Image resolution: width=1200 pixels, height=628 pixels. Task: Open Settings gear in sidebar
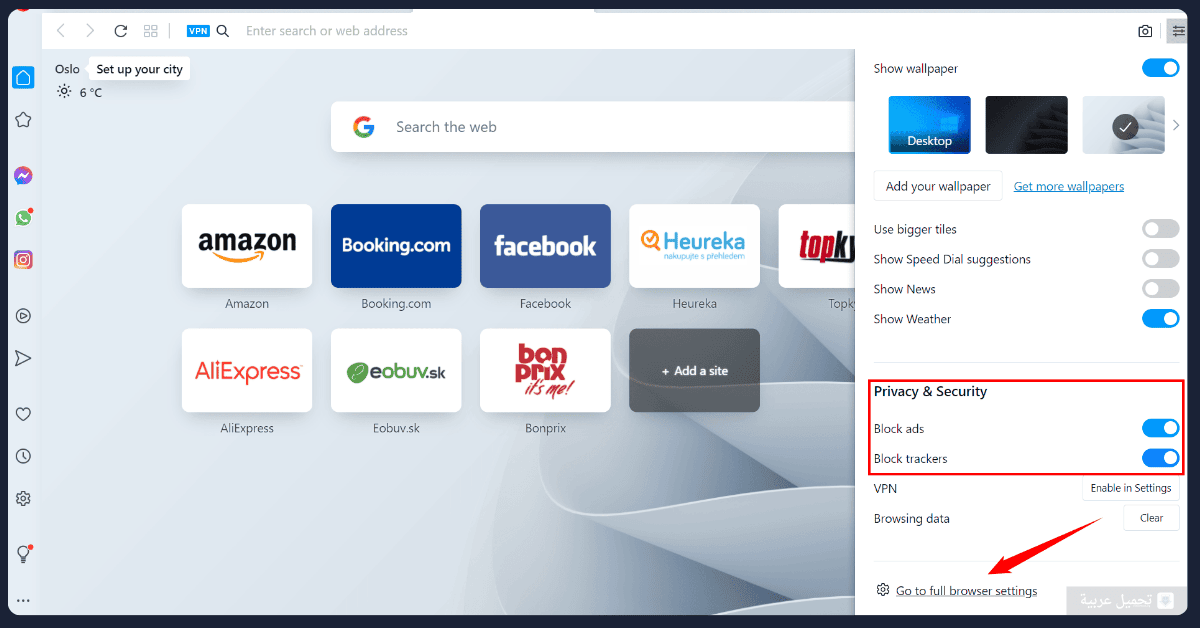(x=23, y=498)
